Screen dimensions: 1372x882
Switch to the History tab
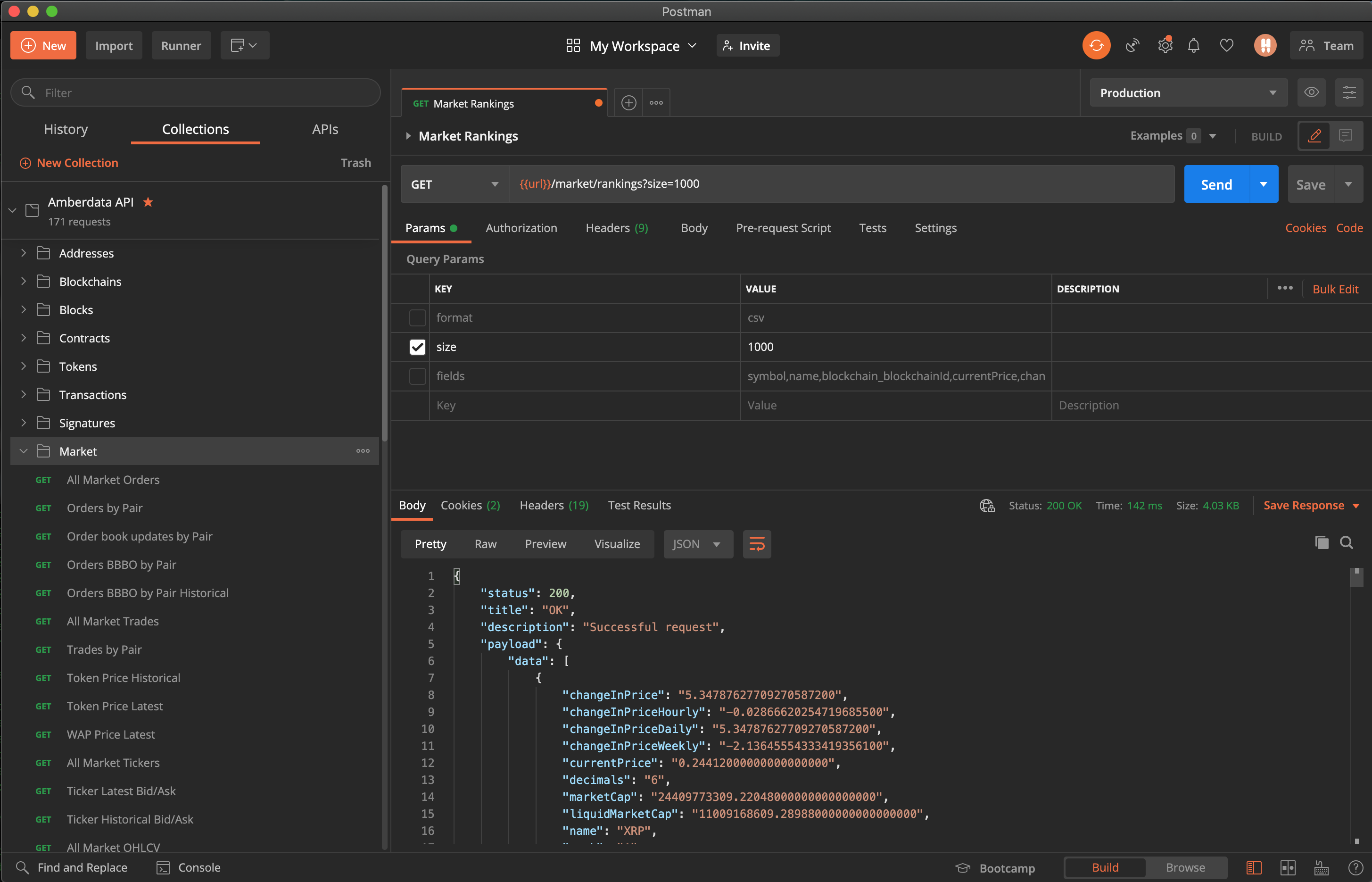(66, 129)
